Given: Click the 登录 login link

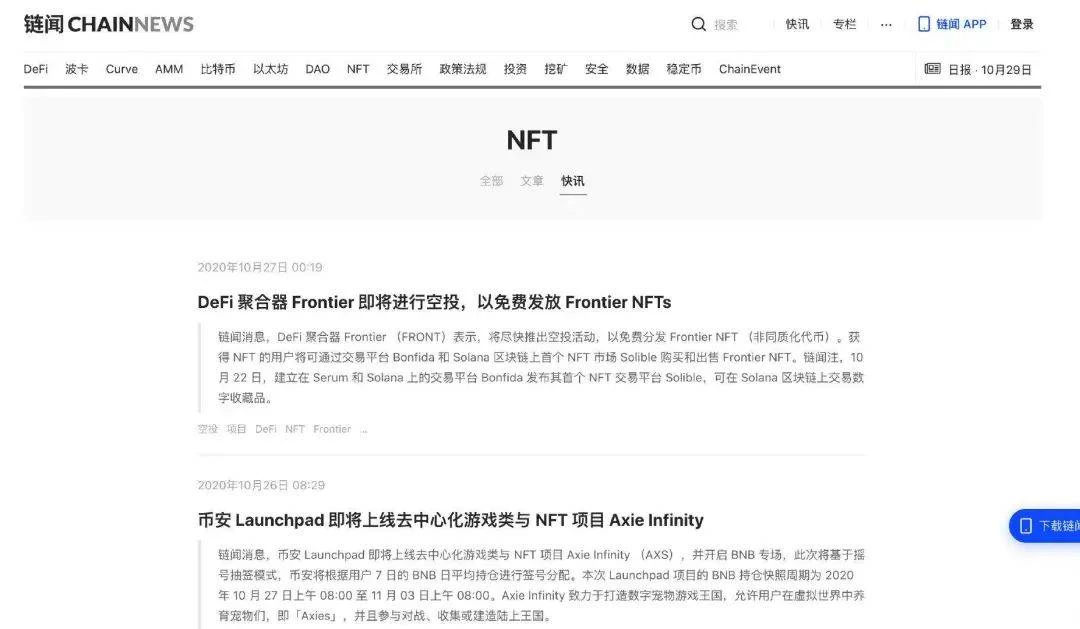Looking at the screenshot, I should coord(1022,24).
